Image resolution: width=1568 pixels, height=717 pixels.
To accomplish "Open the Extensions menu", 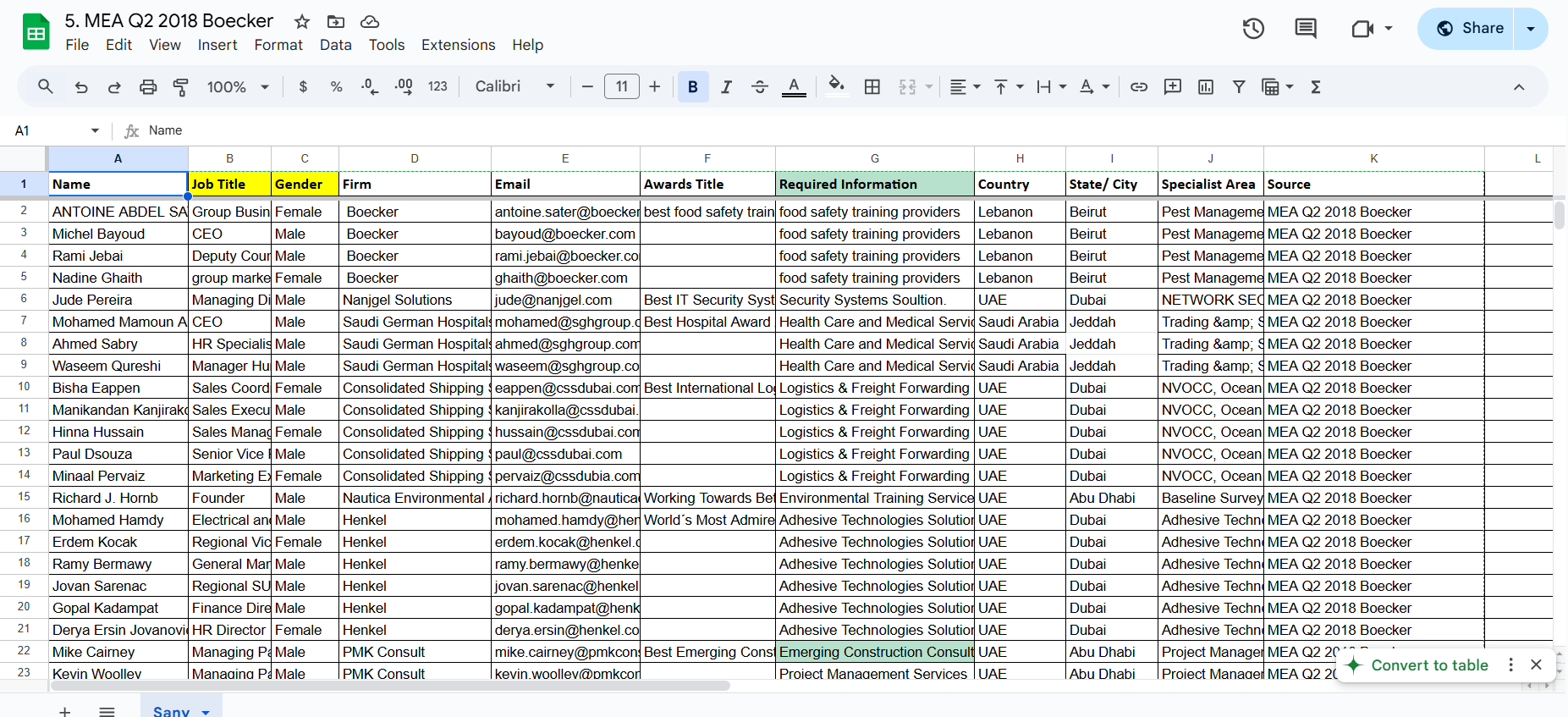I will [459, 45].
